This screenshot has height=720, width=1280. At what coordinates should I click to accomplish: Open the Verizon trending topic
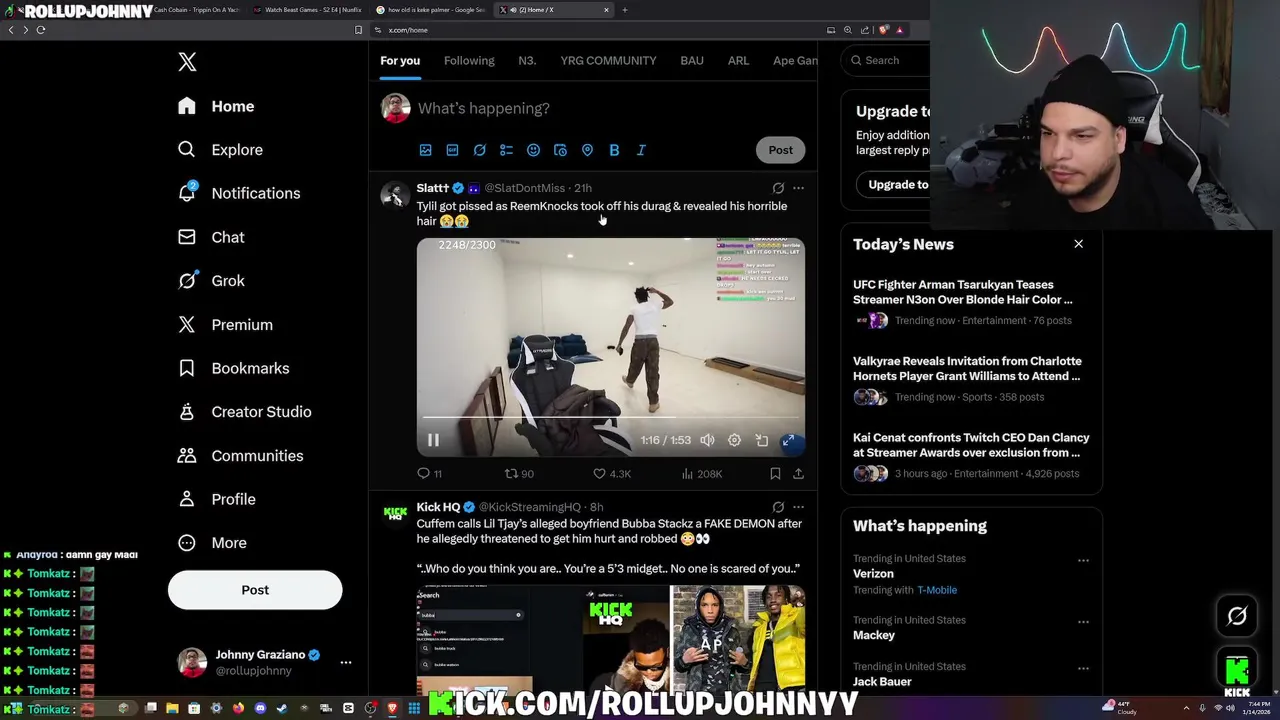[x=873, y=574]
